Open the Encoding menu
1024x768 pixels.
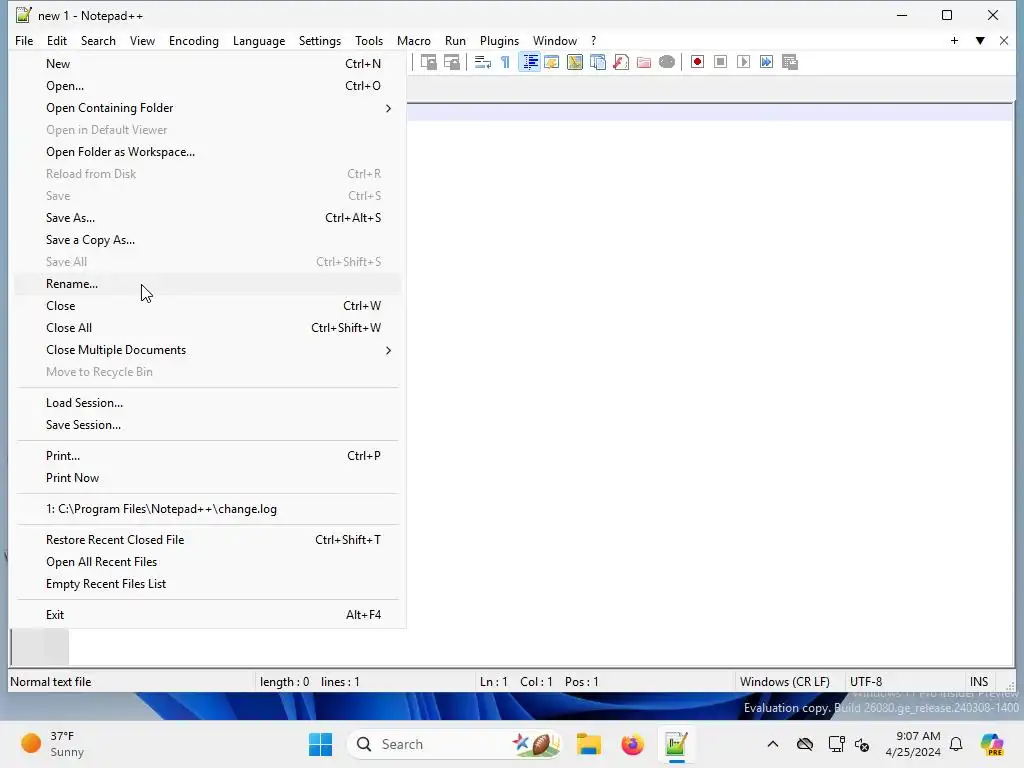pos(194,40)
